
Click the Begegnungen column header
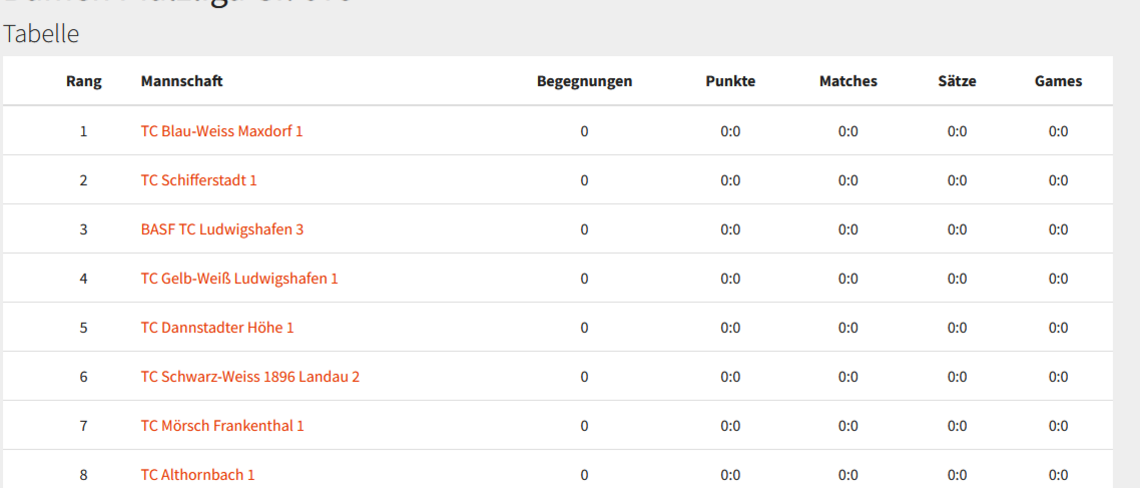[584, 81]
